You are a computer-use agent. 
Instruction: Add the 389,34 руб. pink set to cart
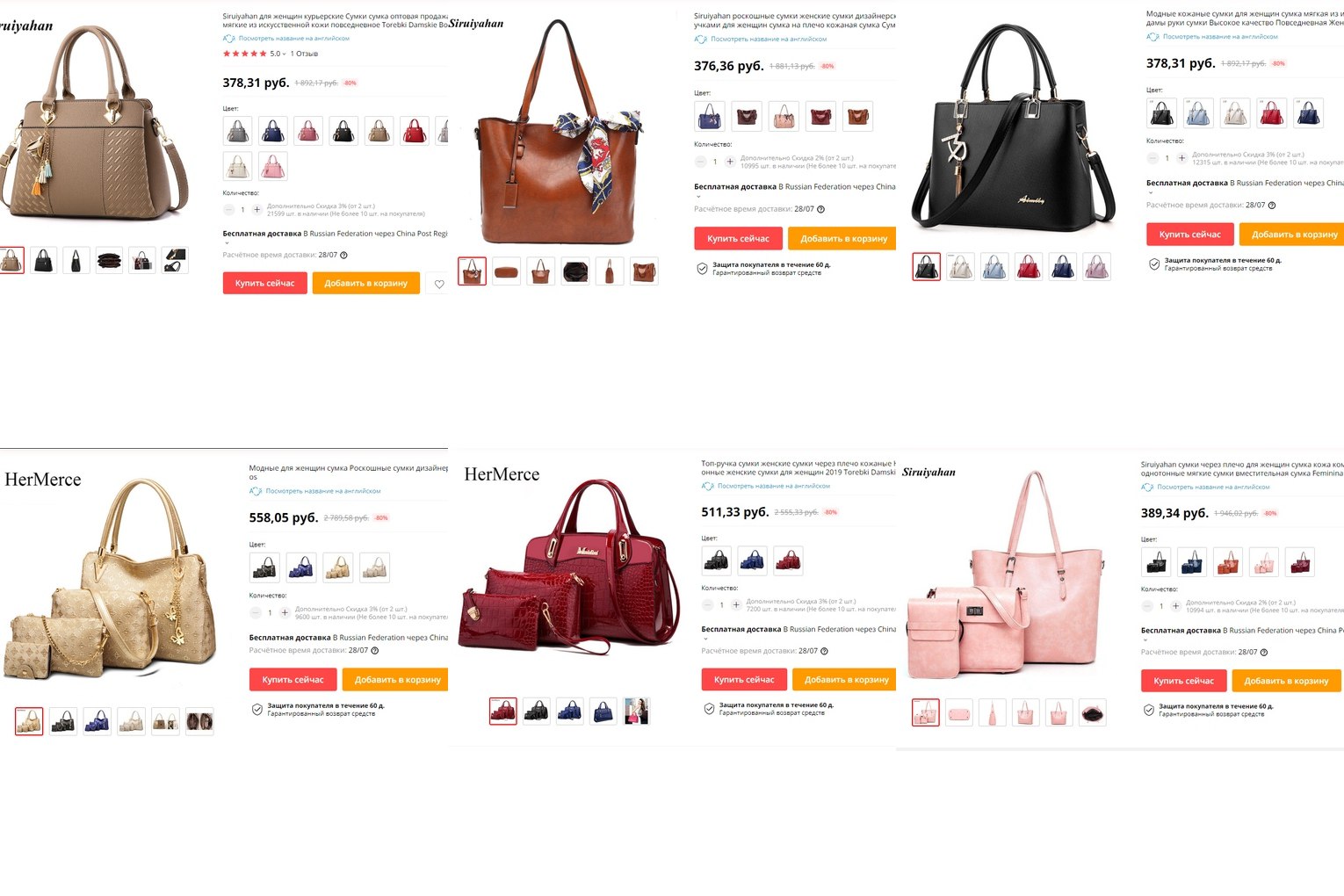tap(1286, 681)
